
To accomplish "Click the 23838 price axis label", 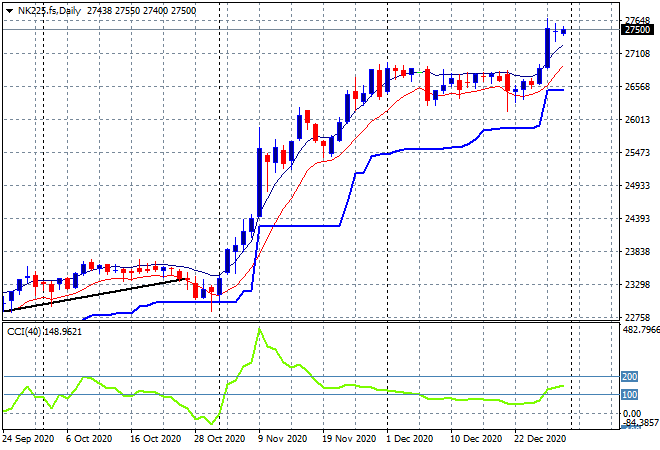I will 637,252.
